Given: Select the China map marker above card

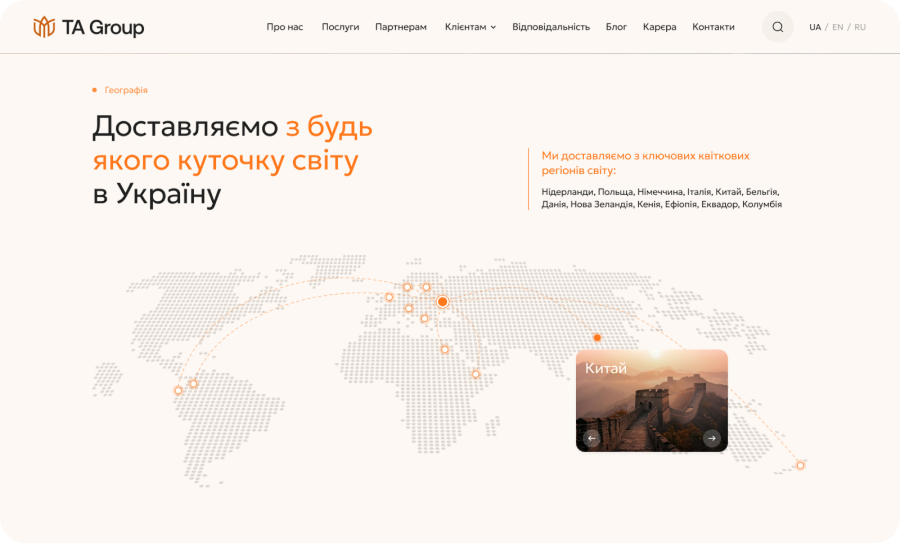Looking at the screenshot, I should tap(597, 338).
